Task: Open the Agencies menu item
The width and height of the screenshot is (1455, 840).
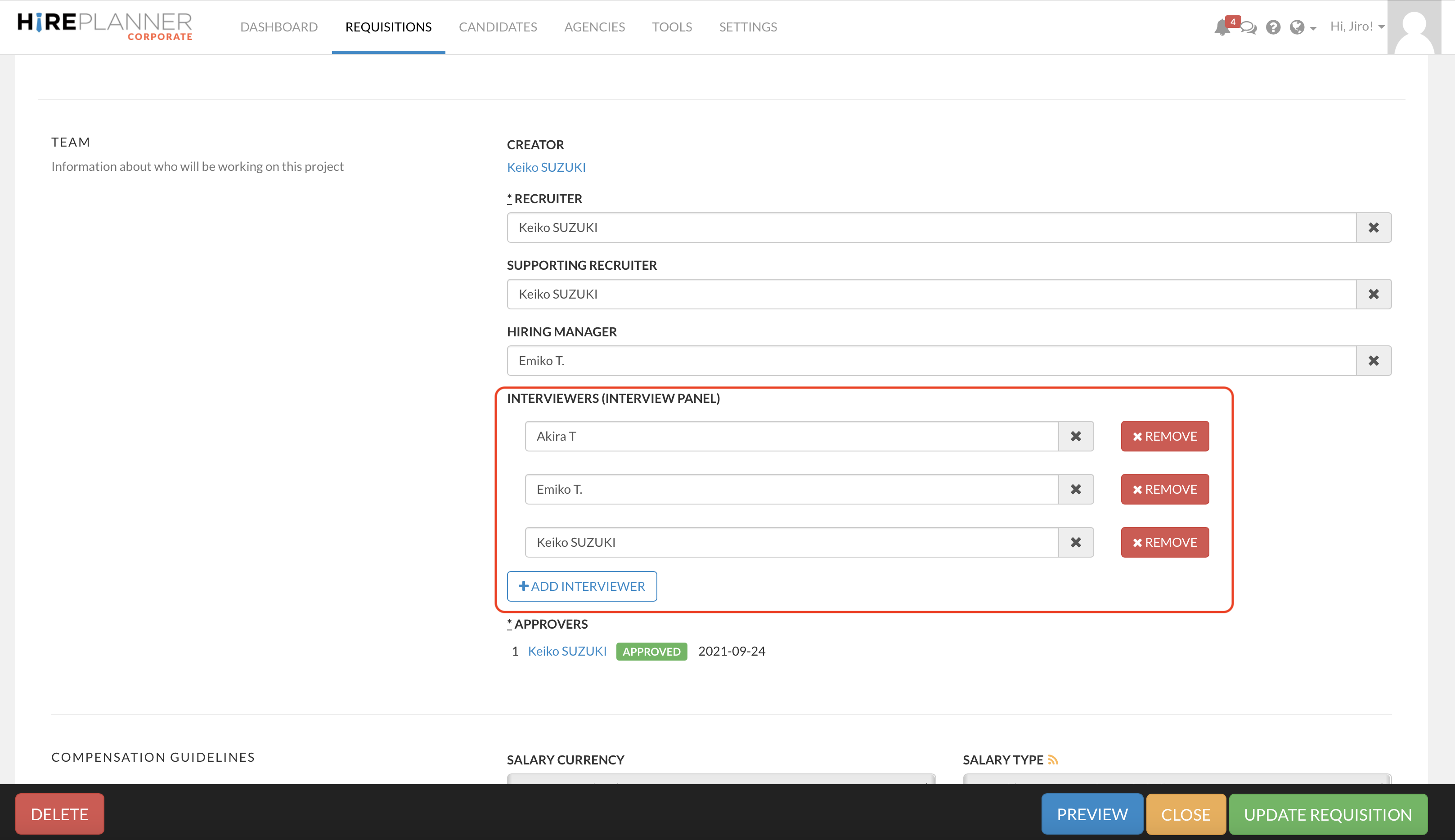Action: pos(594,27)
